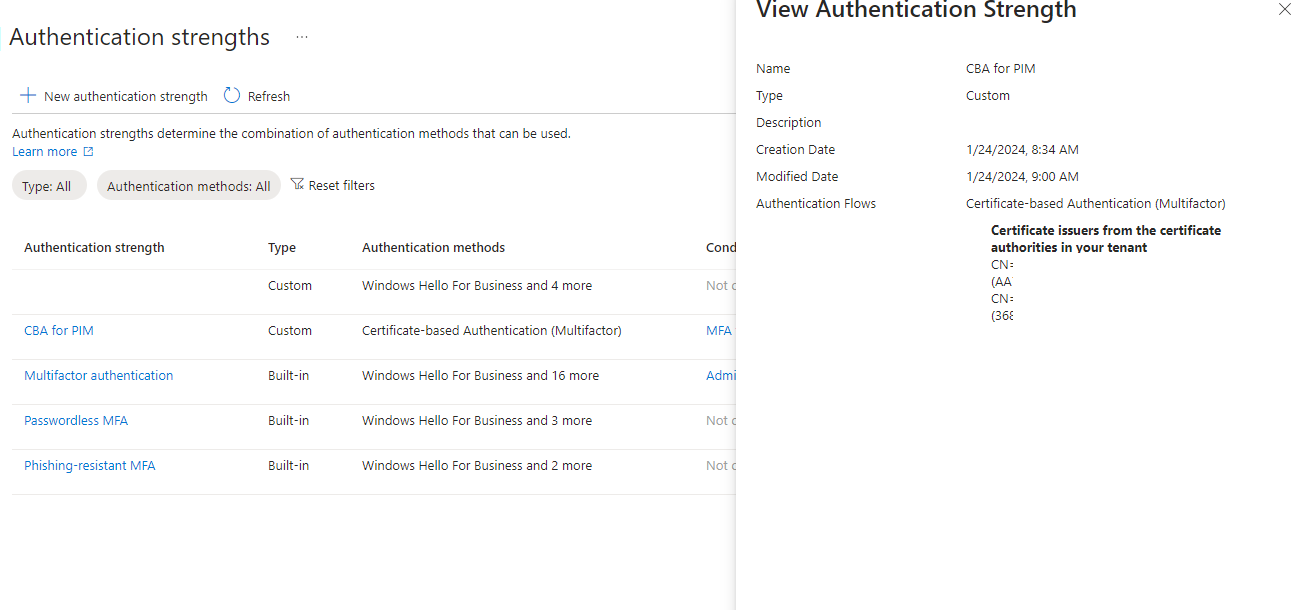The height and width of the screenshot is (611, 1310).
Task: Click the Authentication methods column header
Action: tap(433, 248)
